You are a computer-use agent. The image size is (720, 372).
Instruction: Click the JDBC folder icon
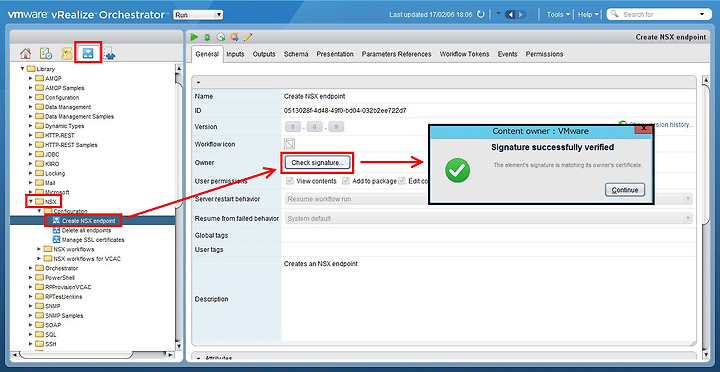[x=39, y=154]
